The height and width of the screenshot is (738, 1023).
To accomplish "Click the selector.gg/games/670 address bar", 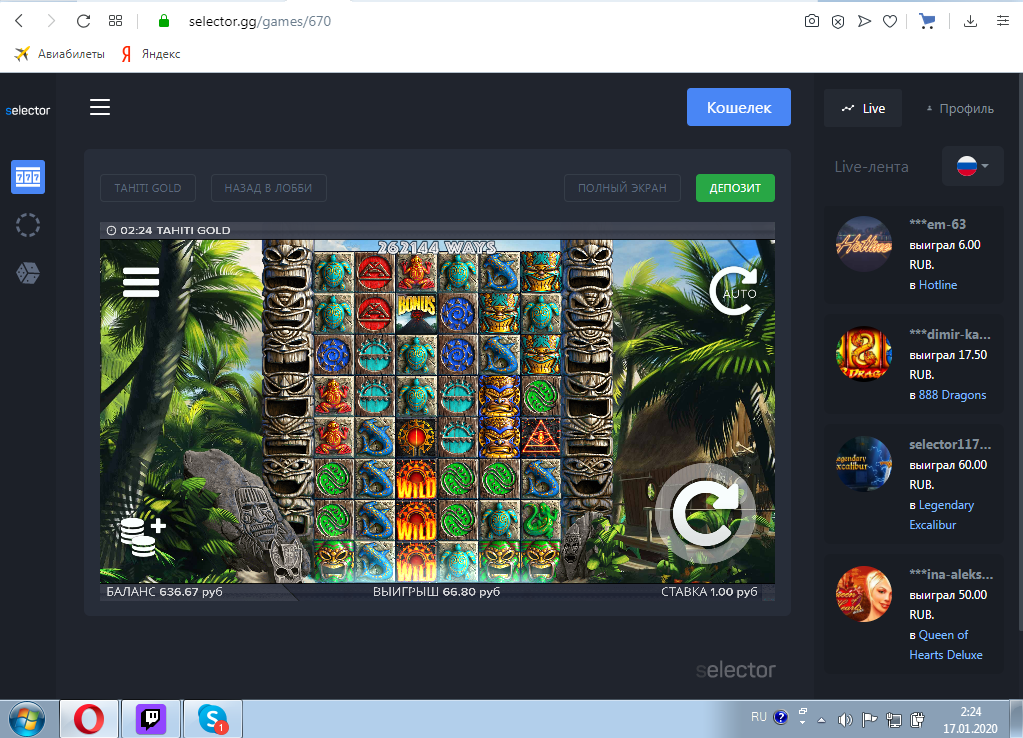I will (x=260, y=22).
